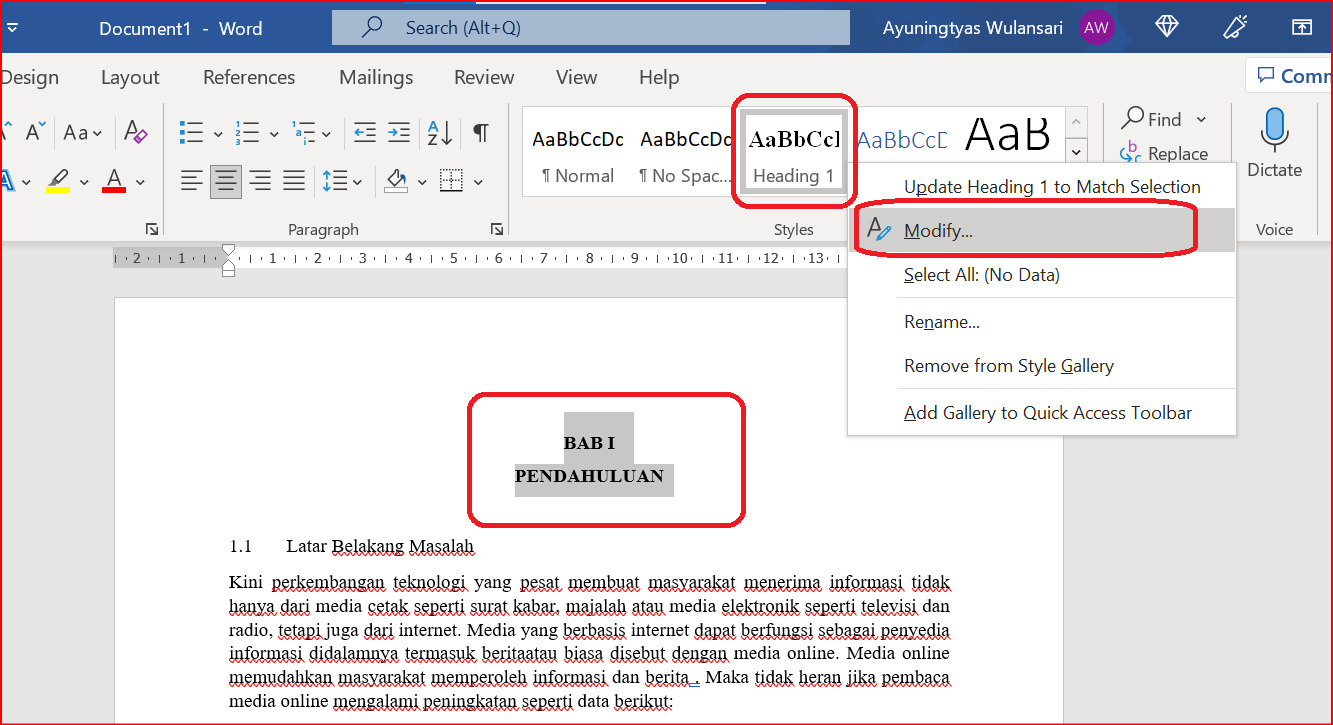The width and height of the screenshot is (1333, 725).
Task: Toggle show paragraph marks pilcrow
Action: [481, 132]
